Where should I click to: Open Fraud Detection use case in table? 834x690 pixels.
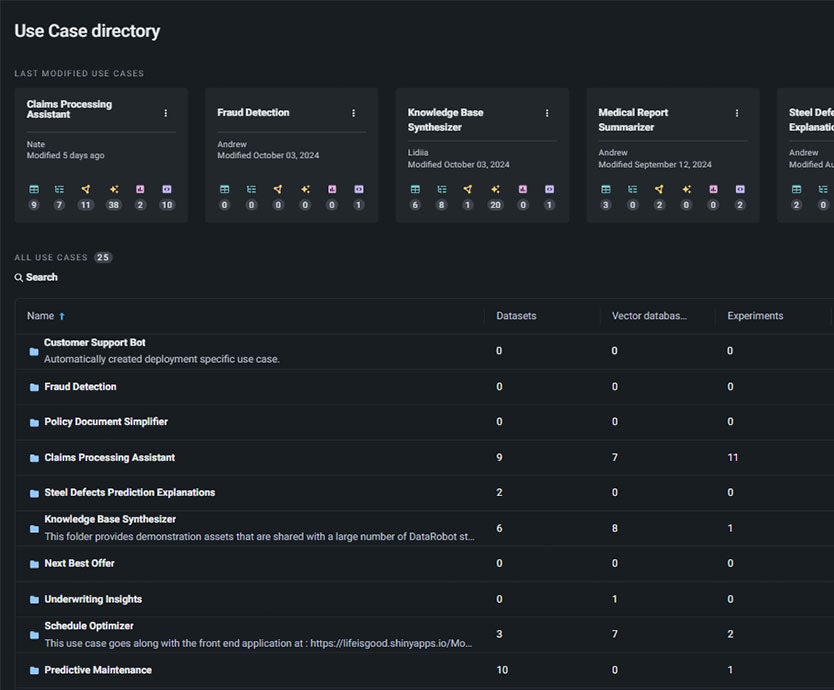tap(80, 387)
